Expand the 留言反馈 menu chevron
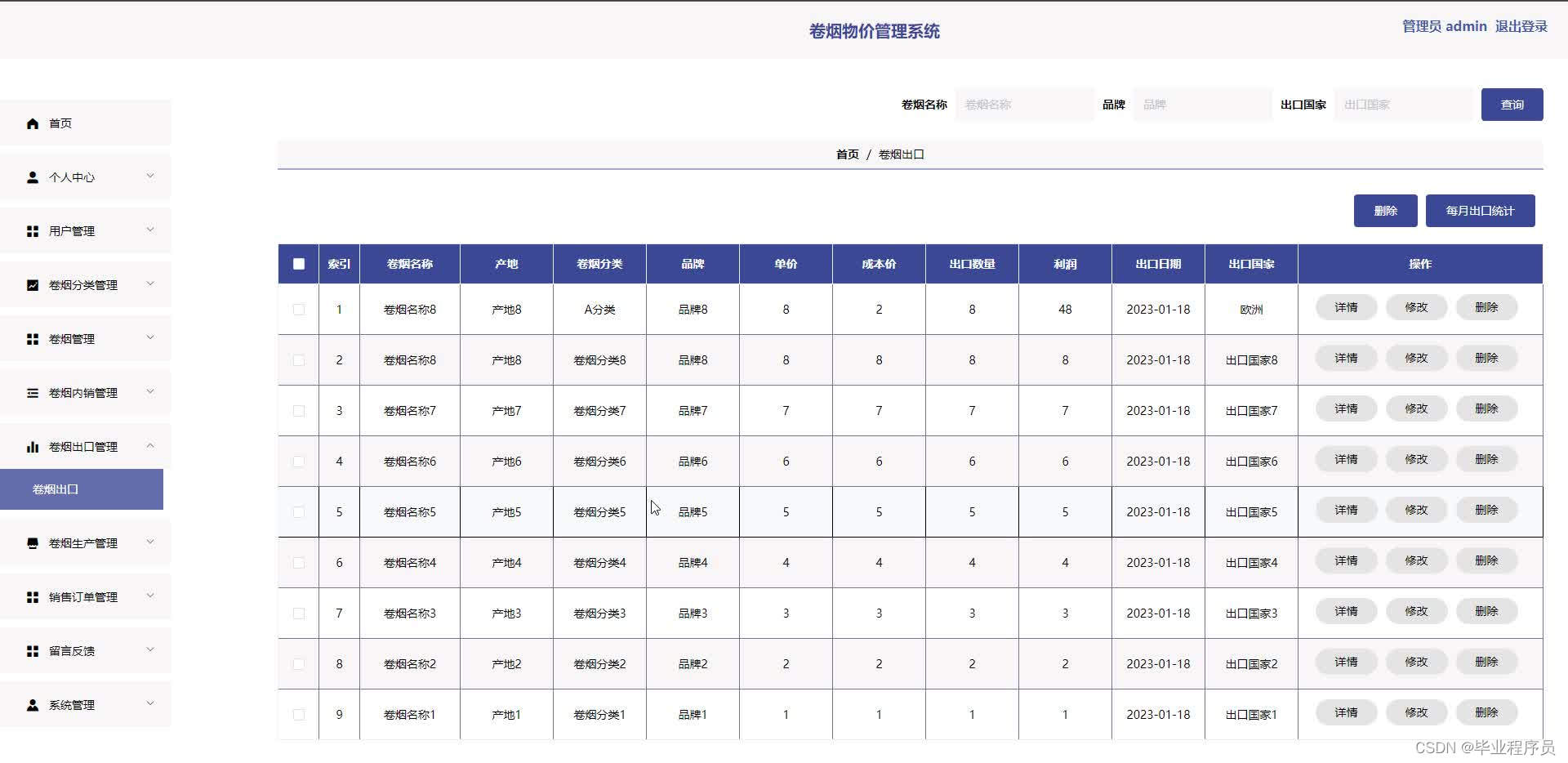Screen dimensions: 1568x763 click(150, 649)
